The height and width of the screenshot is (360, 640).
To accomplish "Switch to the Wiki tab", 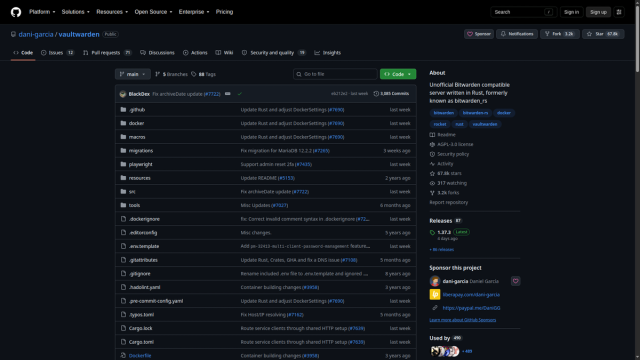I will coord(224,53).
